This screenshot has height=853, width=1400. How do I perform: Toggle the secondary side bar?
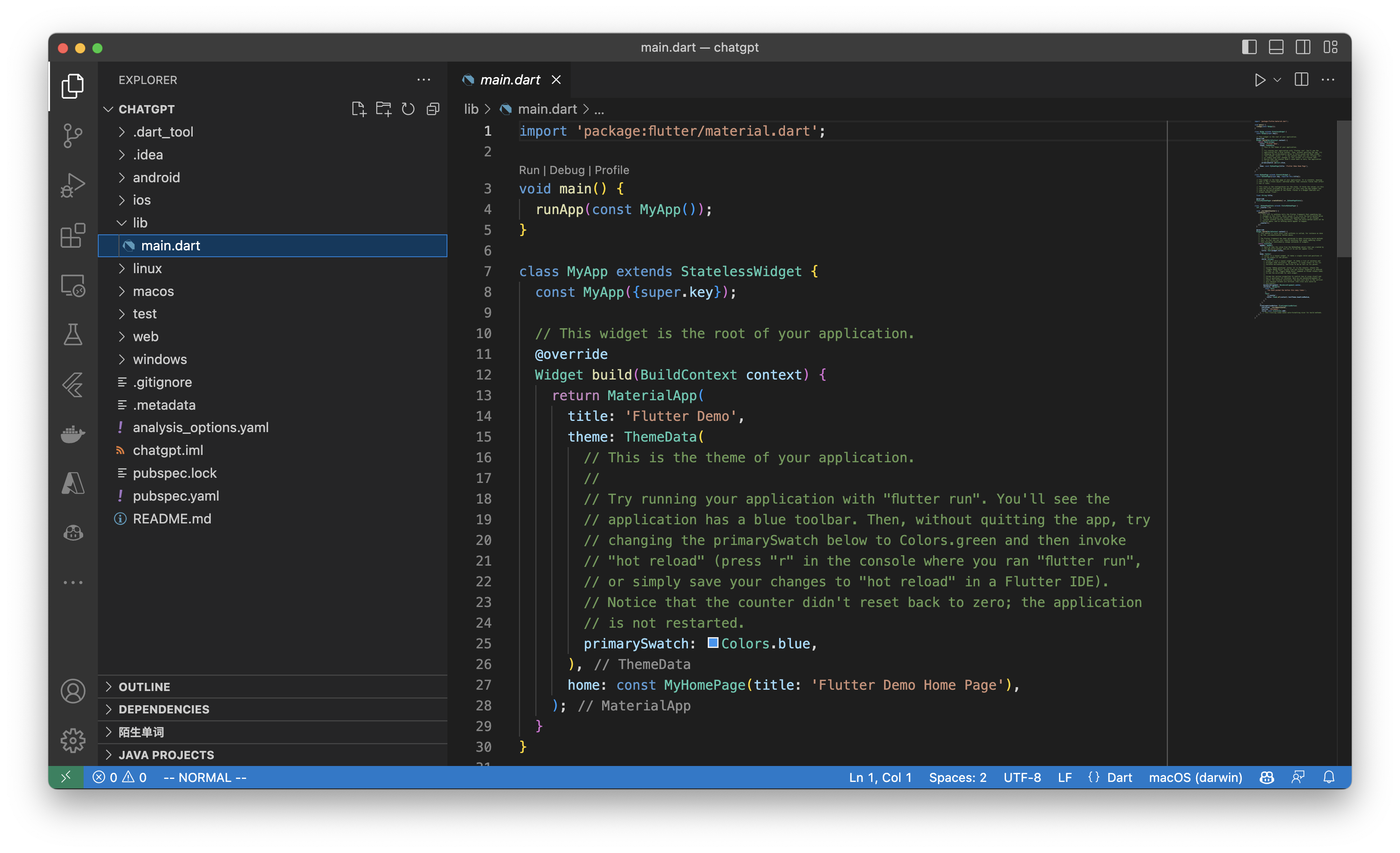coord(1303,47)
